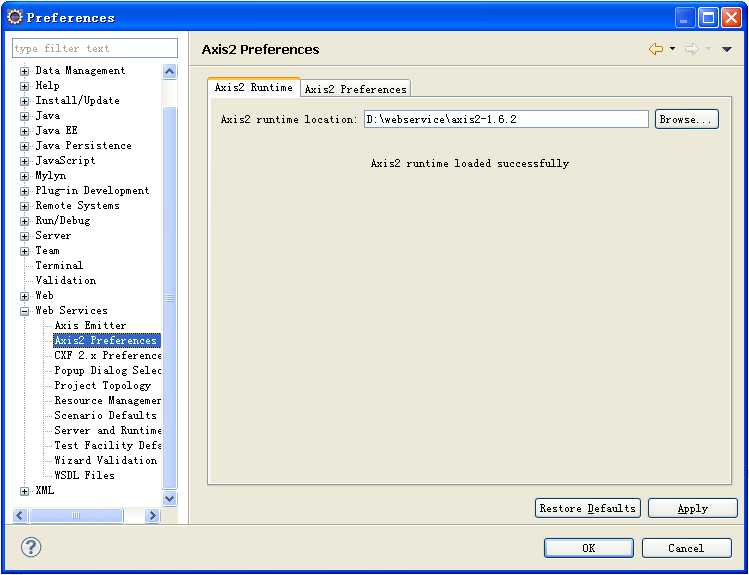Switch to the Axis2 Runtime tab
749x575 pixels.
(254, 87)
